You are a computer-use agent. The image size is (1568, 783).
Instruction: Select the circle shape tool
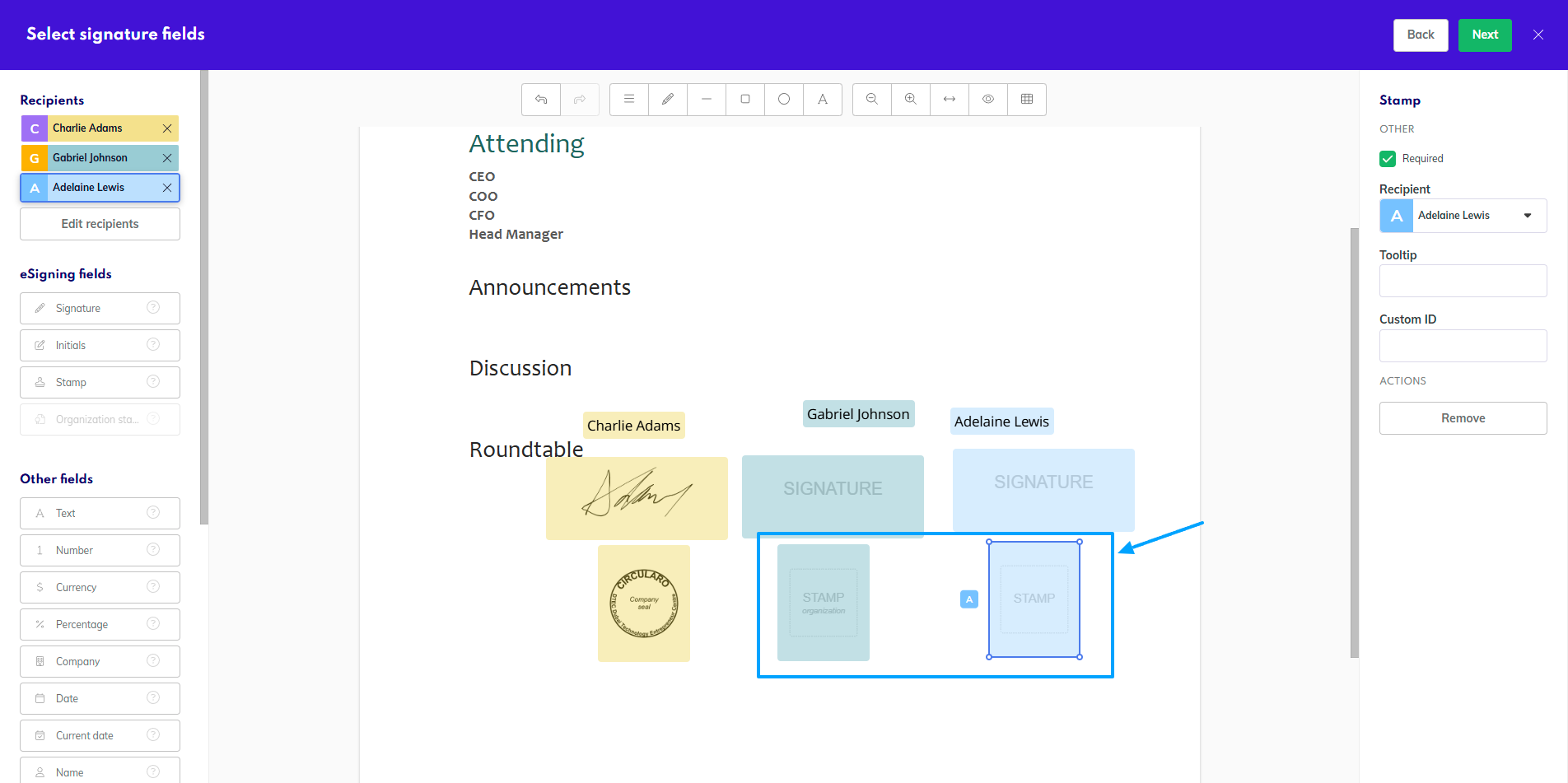pos(784,100)
